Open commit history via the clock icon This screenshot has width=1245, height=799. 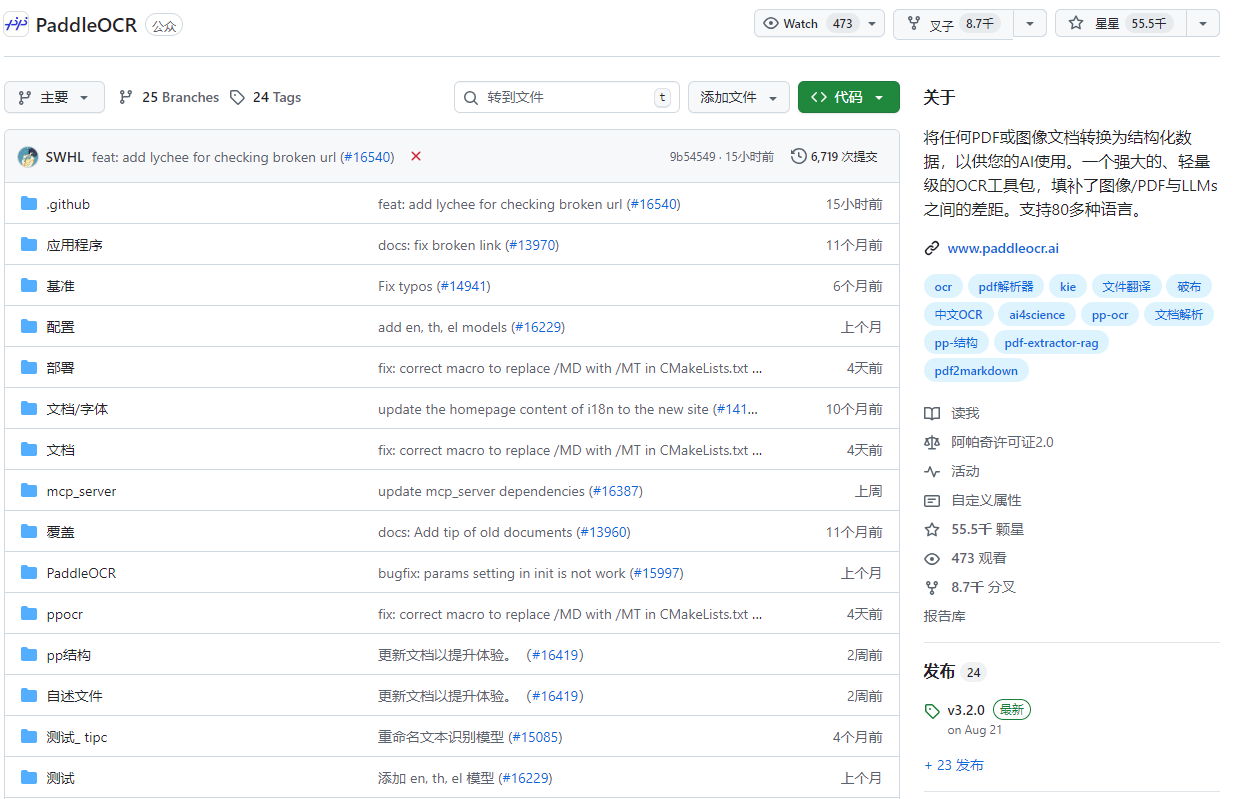(x=798, y=156)
